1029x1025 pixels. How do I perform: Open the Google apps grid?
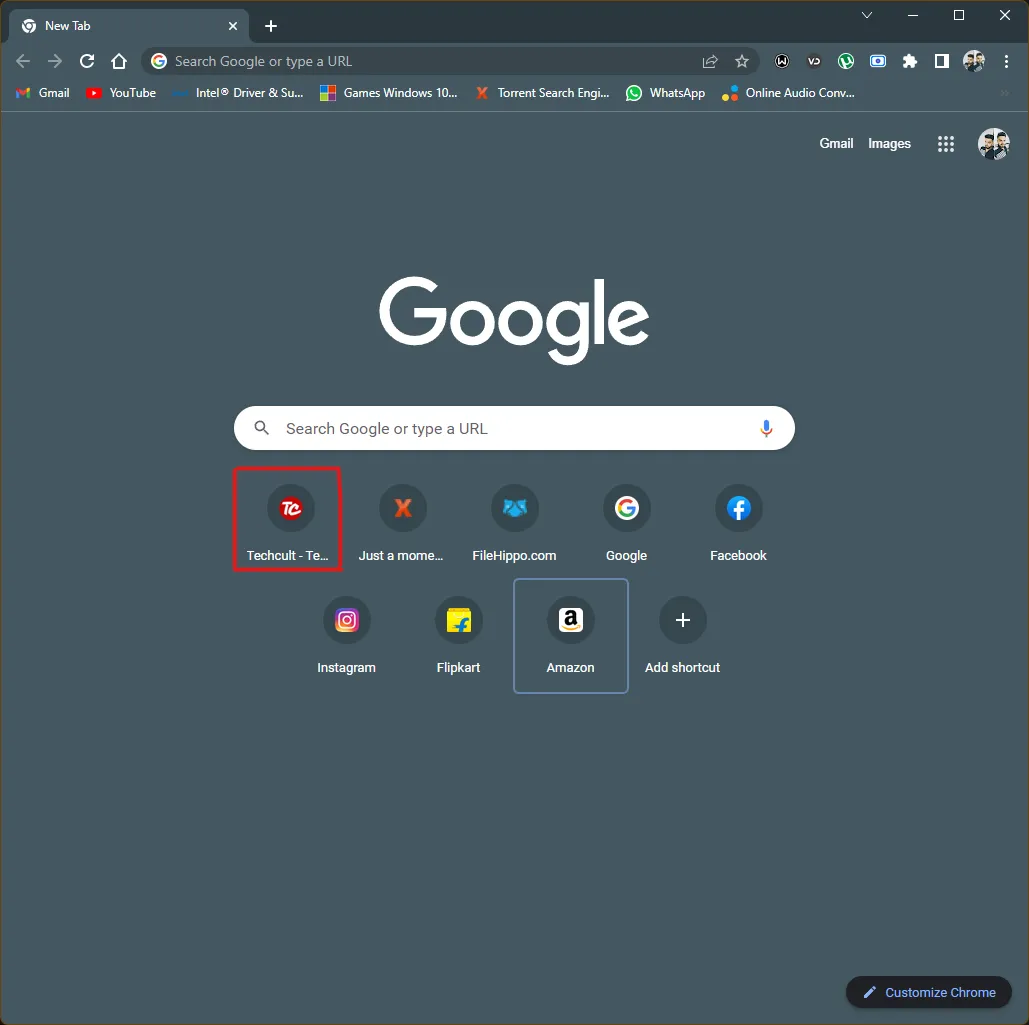coord(946,144)
